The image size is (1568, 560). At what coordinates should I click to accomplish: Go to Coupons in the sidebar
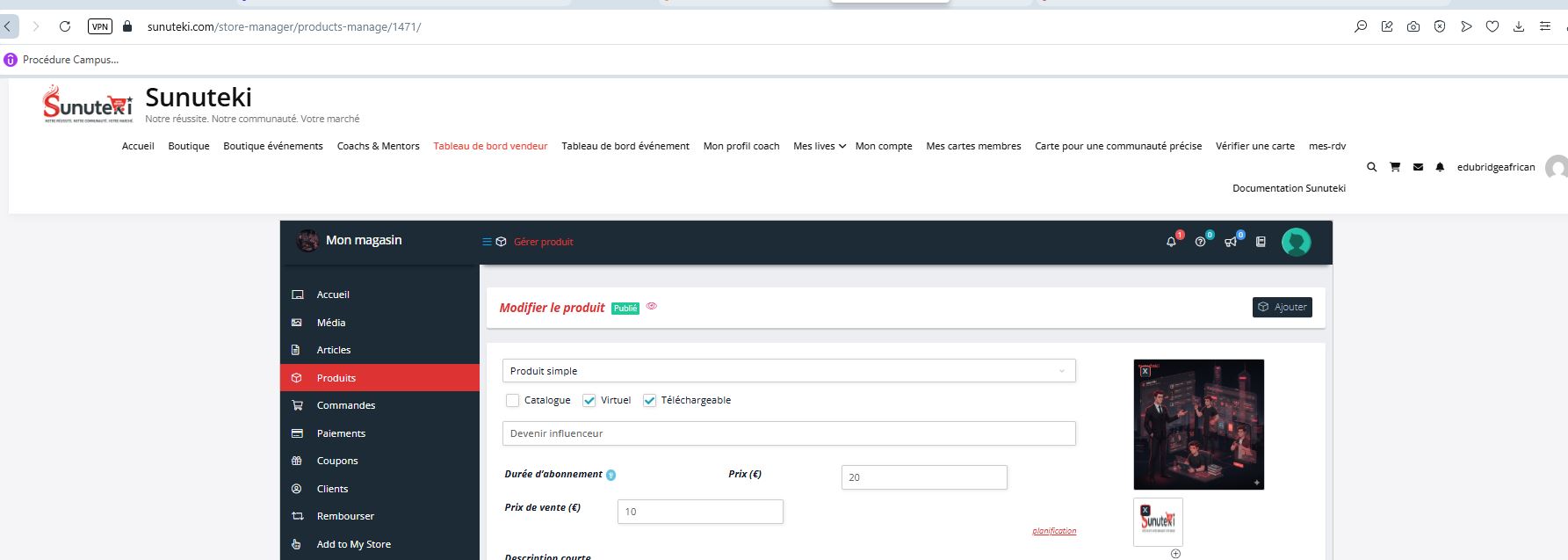tap(337, 461)
